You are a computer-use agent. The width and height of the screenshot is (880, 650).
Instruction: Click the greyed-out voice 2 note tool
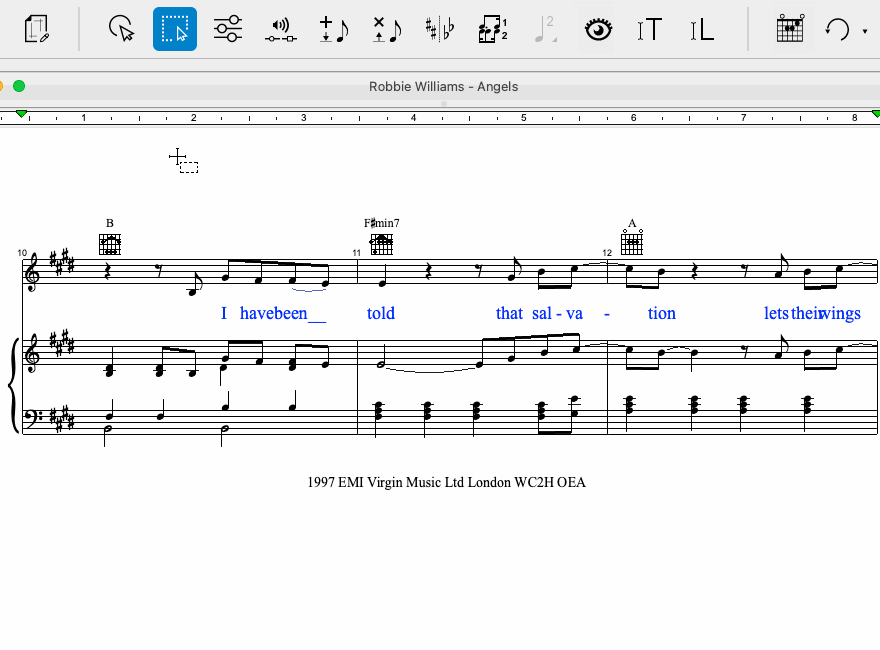click(545, 29)
